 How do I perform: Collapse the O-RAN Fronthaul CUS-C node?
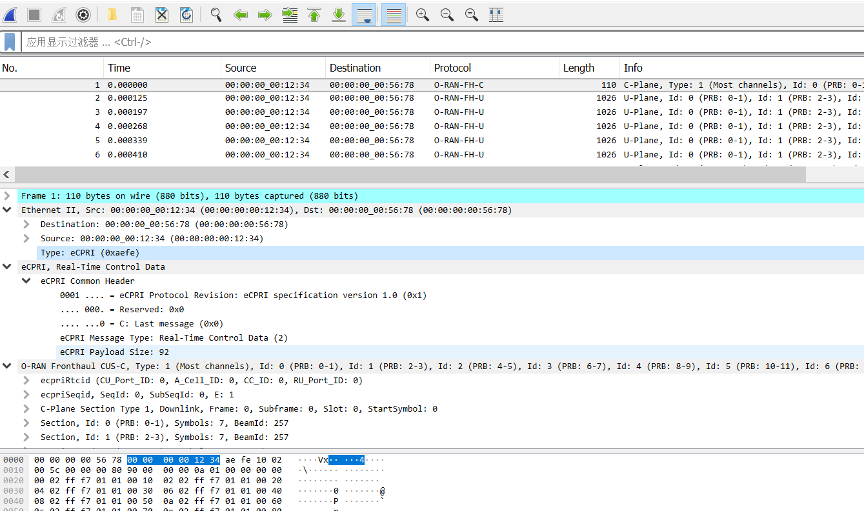pos(7,366)
